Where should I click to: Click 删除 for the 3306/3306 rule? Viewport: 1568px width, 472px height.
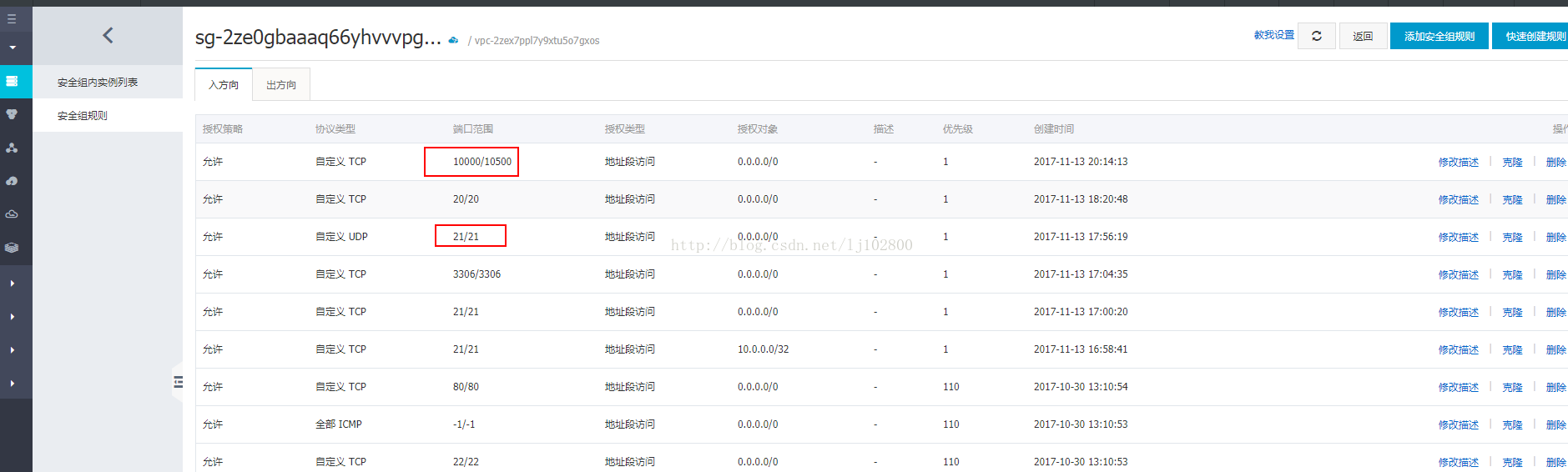pos(1556,275)
